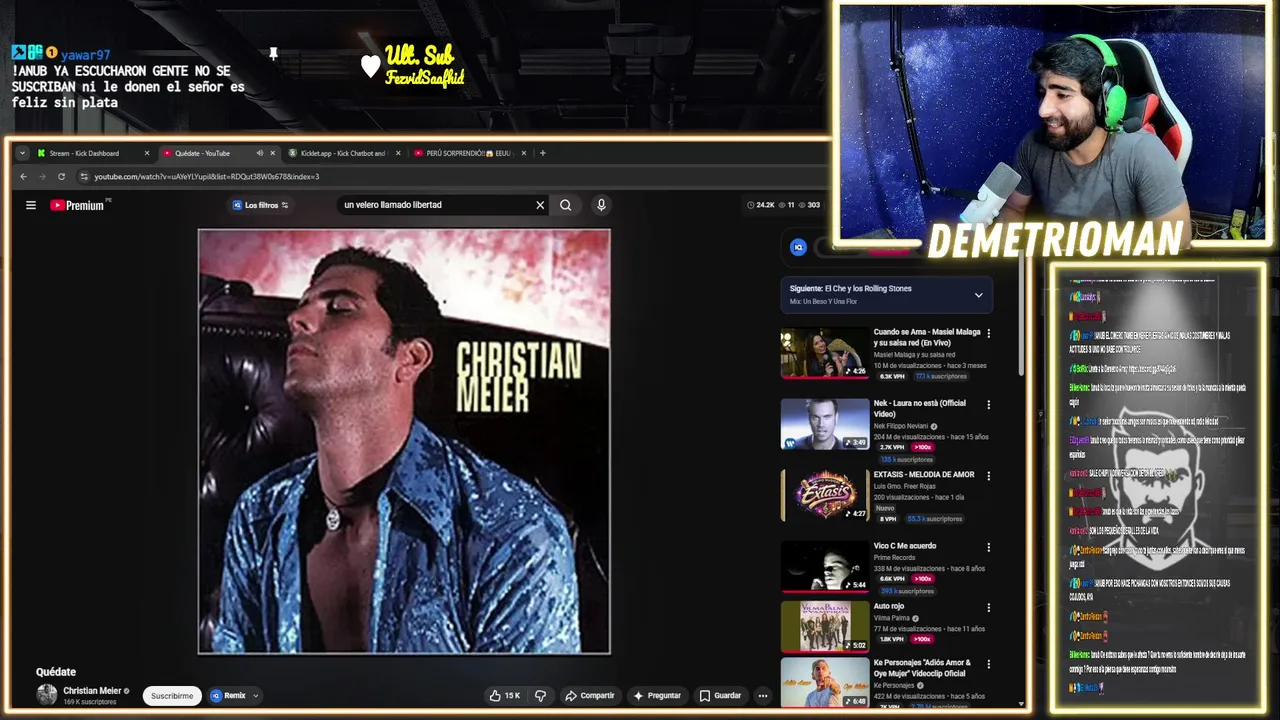The image size is (1280, 720).
Task: Click the Quédate video title text
Action: pos(56,672)
